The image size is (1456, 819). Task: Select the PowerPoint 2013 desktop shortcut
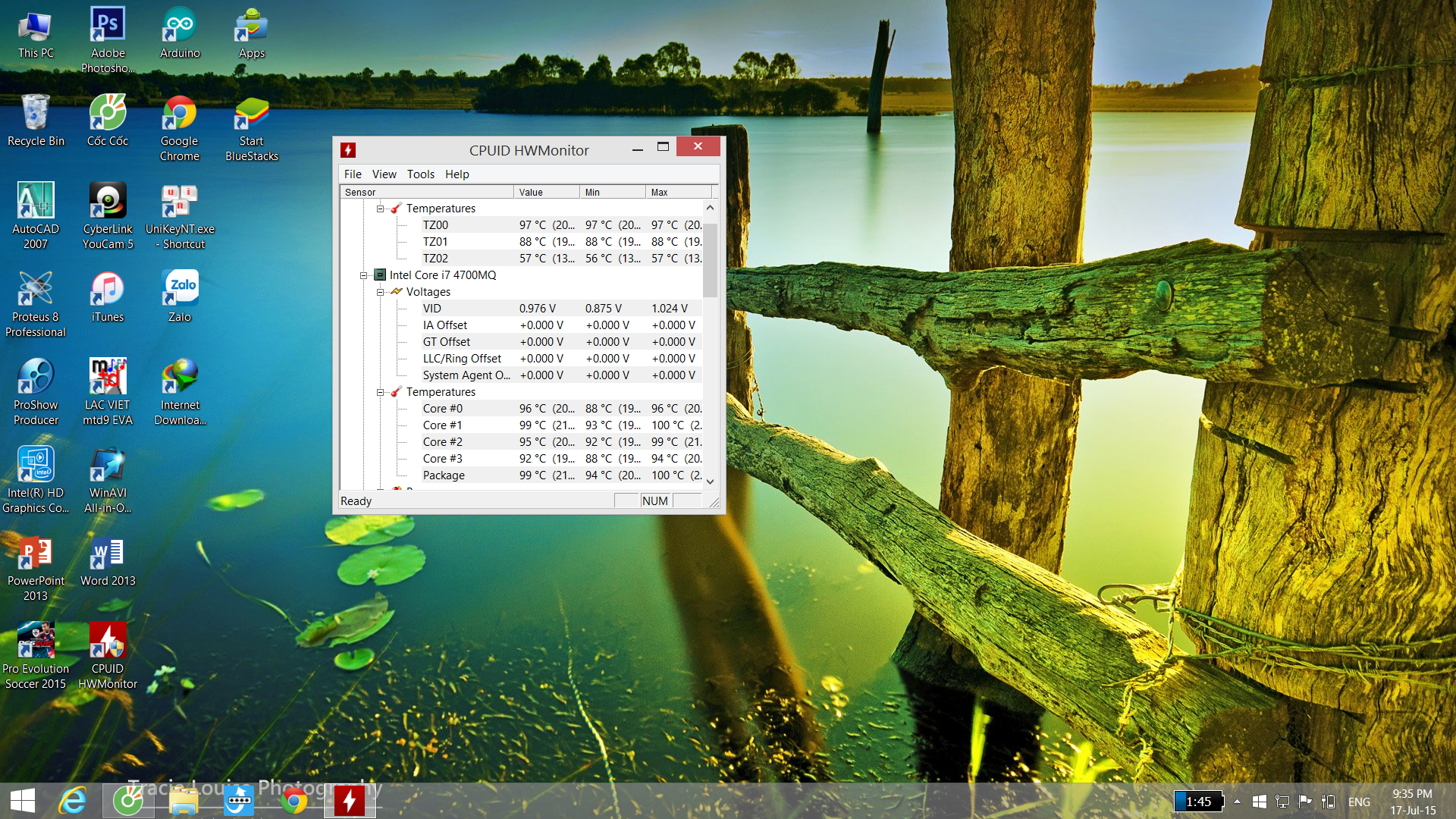pyautogui.click(x=36, y=569)
